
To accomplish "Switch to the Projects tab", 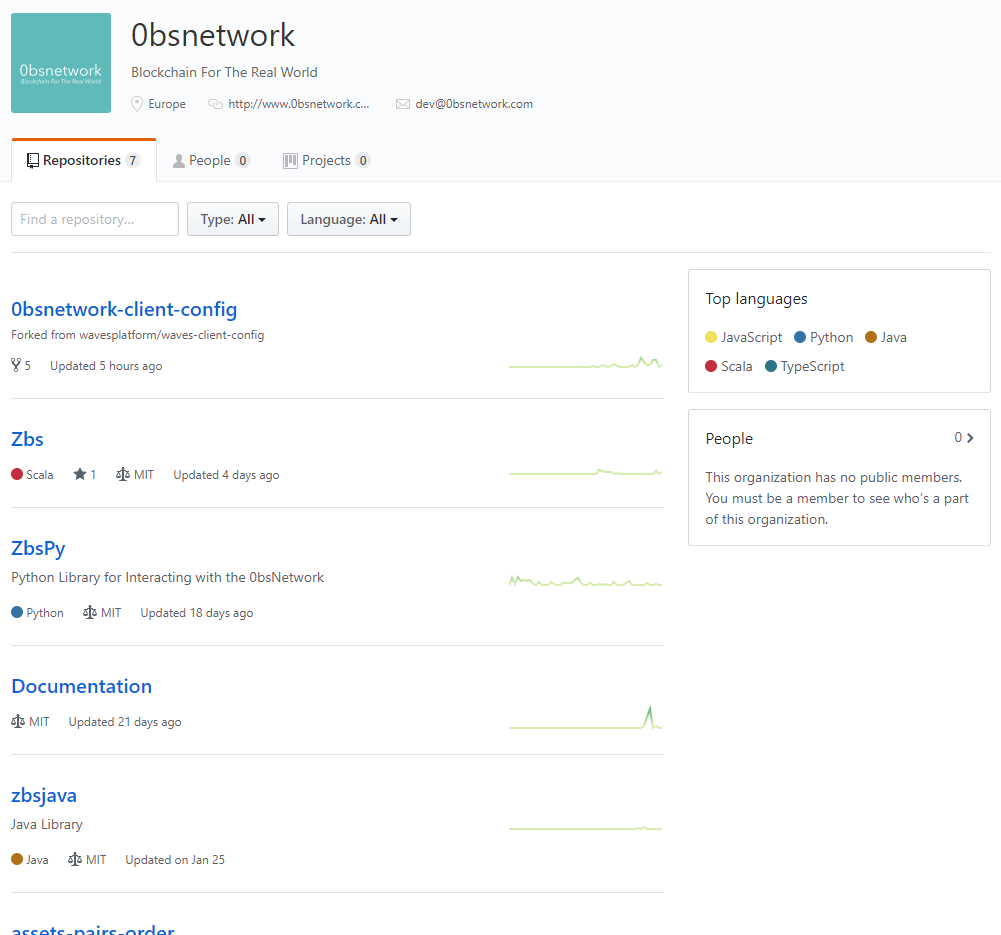I will click(326, 160).
